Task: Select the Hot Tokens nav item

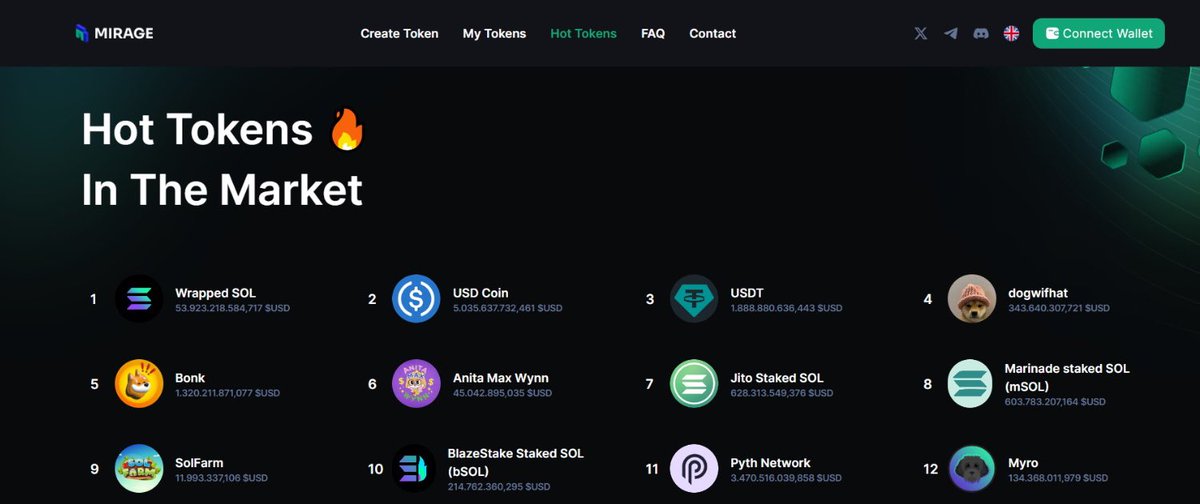Action: [583, 33]
